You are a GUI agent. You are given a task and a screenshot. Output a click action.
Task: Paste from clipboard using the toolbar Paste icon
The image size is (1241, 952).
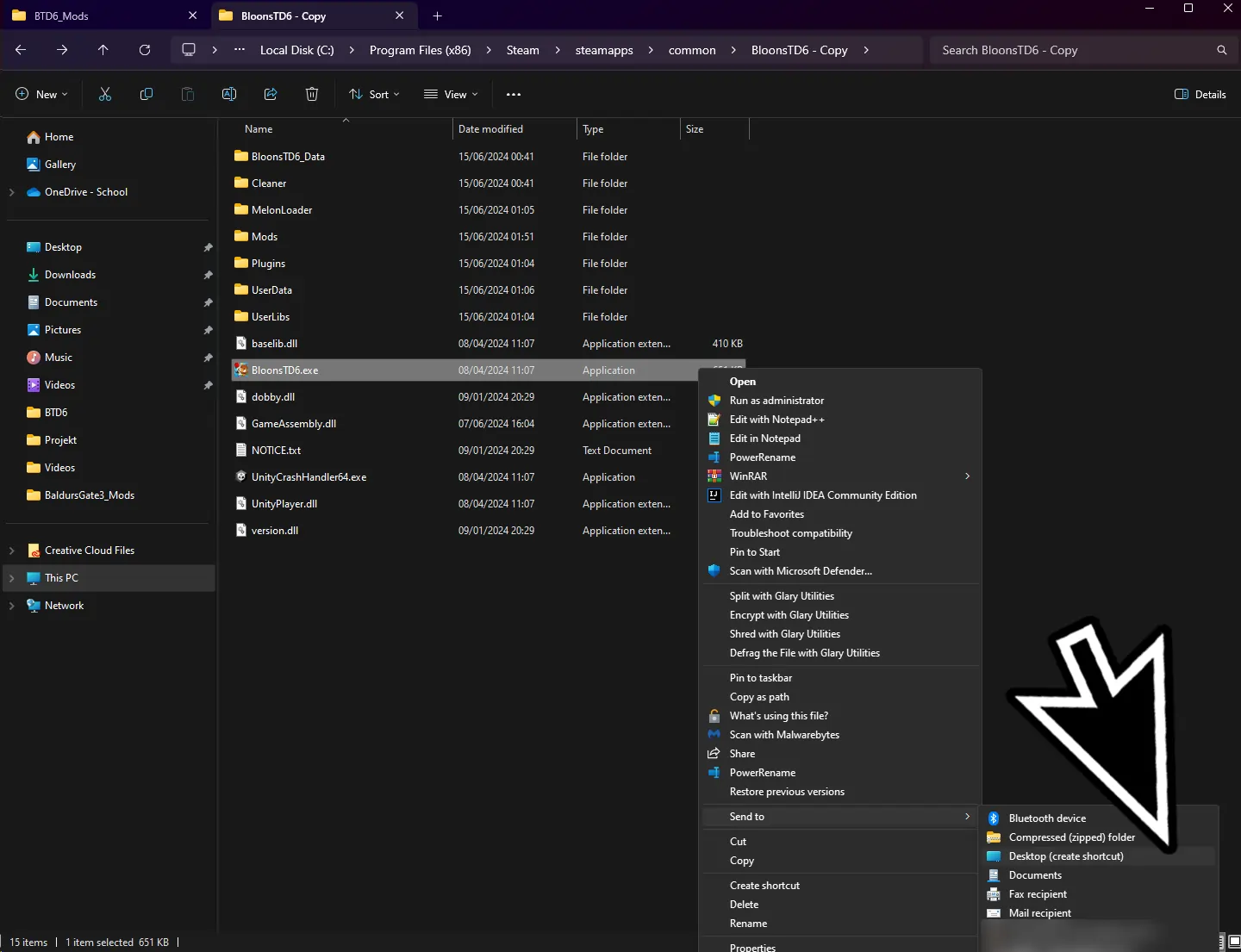point(187,94)
